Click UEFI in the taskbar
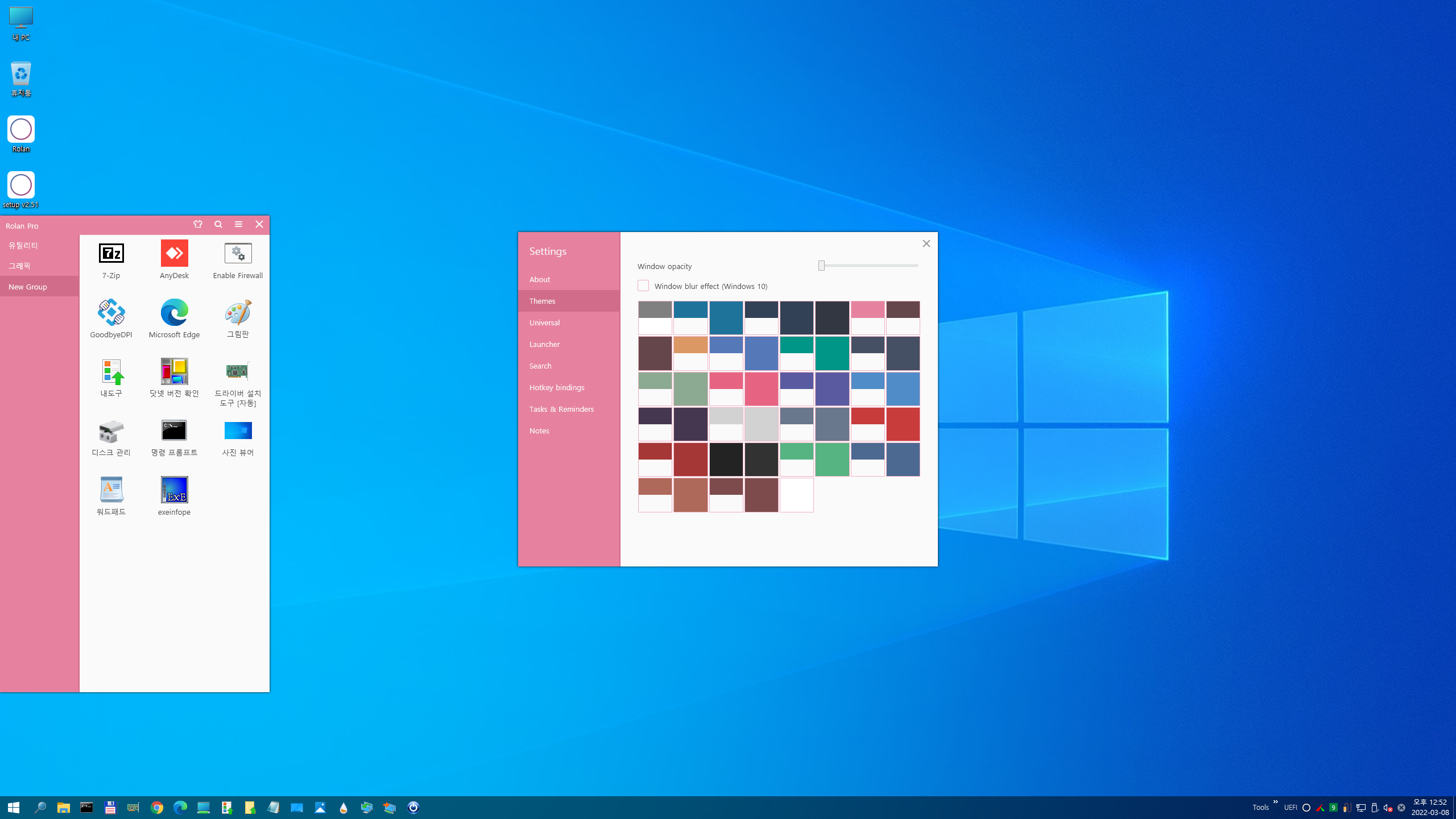This screenshot has height=819, width=1456. click(1290, 808)
